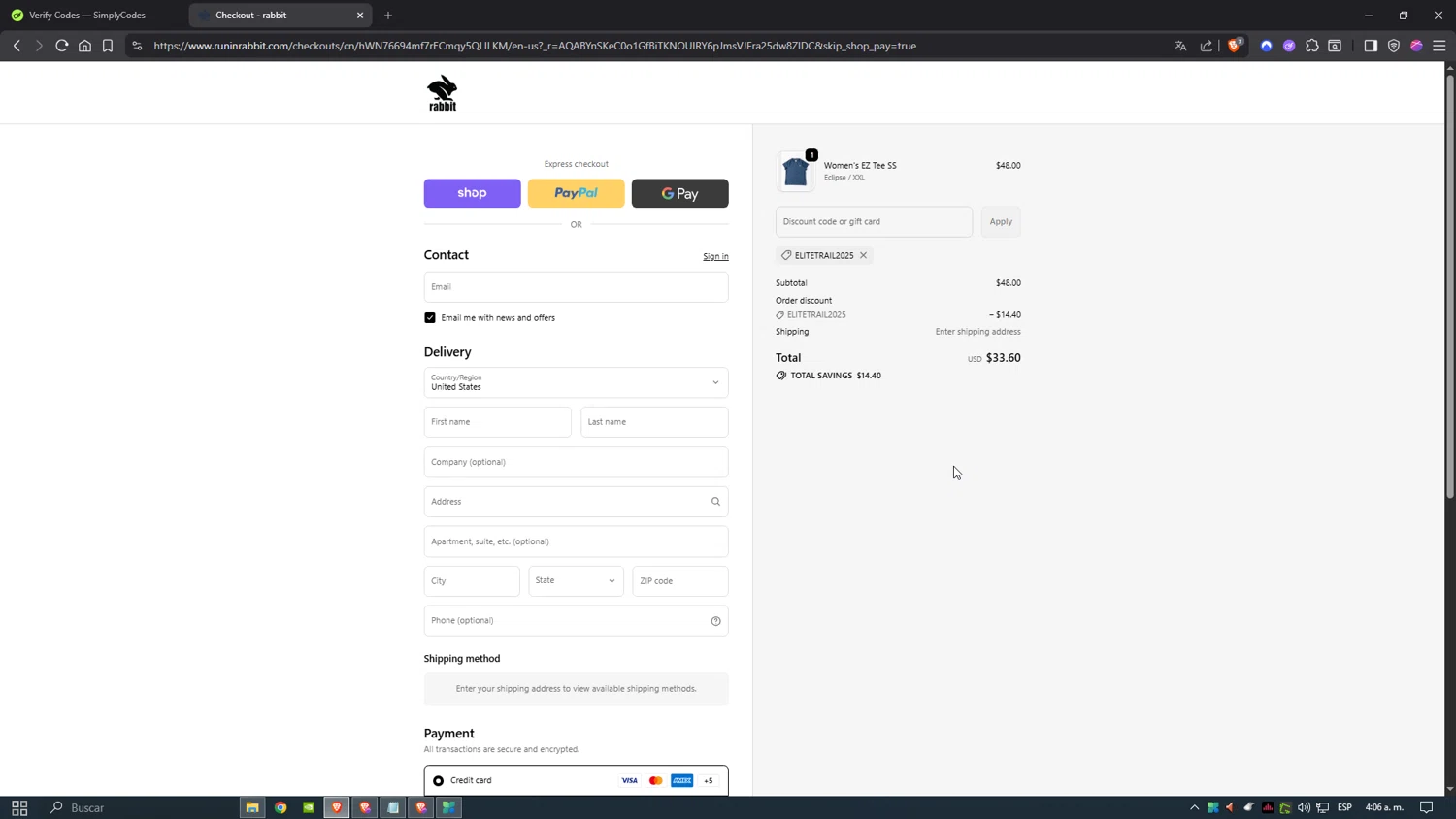
Task: Open volume control in system tray
Action: click(x=1304, y=807)
